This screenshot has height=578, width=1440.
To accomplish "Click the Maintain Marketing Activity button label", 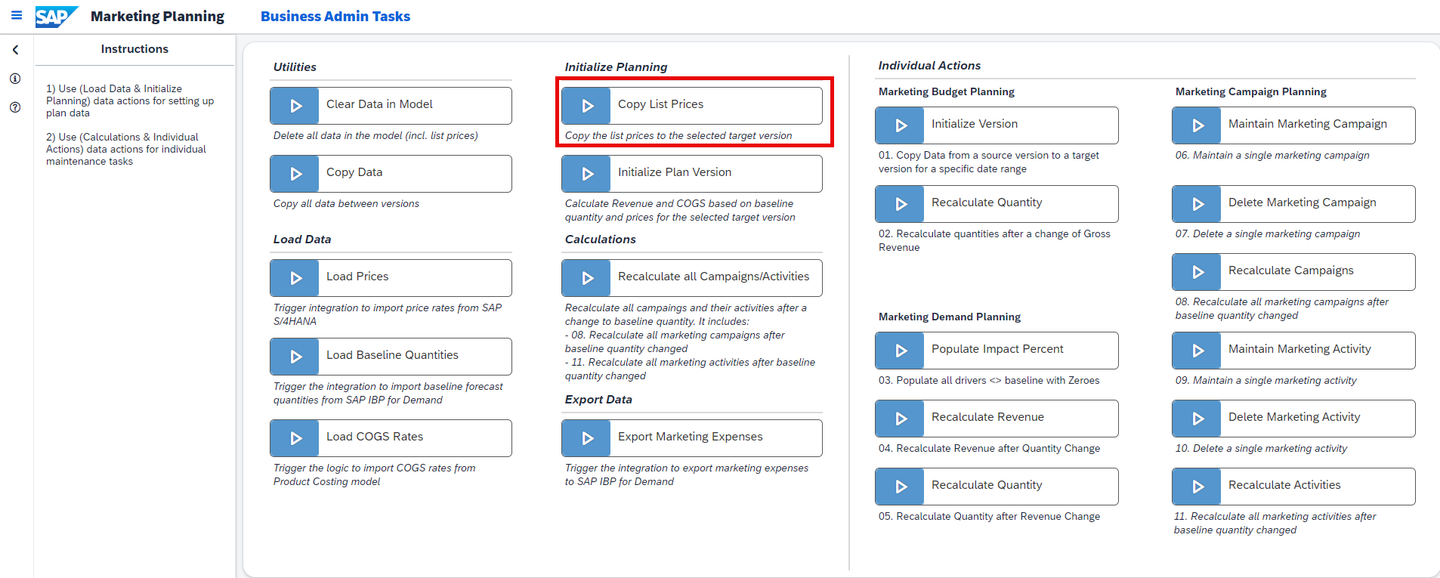I will click(1300, 350).
